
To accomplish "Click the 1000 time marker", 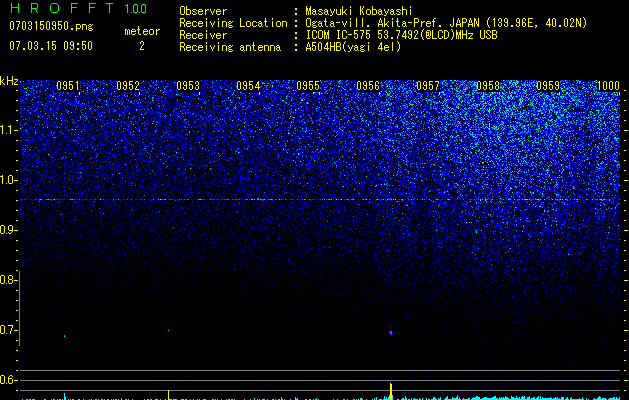I will (609, 86).
